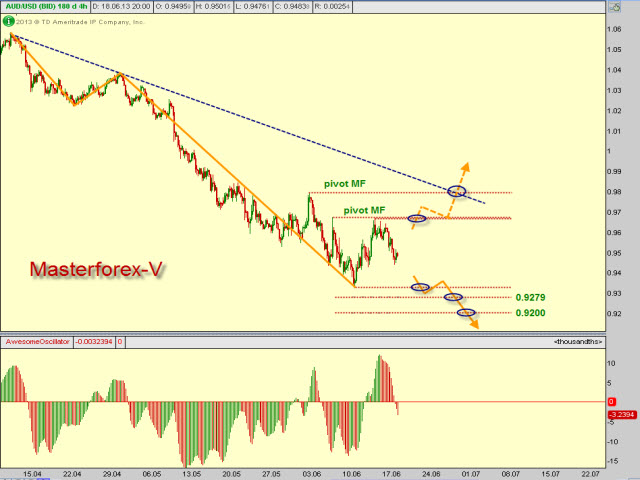
Task: Click the 1.06 price axis label
Action: pos(614,29)
